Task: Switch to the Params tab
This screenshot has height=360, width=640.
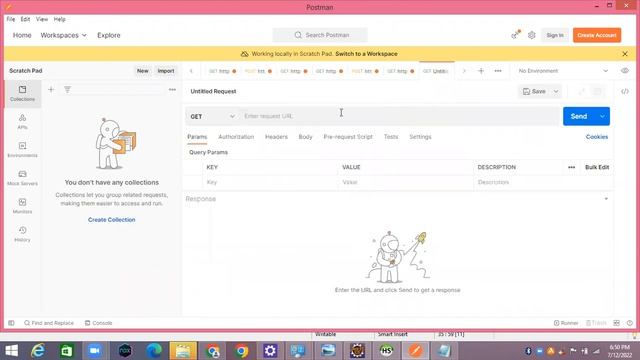Action: (197, 137)
